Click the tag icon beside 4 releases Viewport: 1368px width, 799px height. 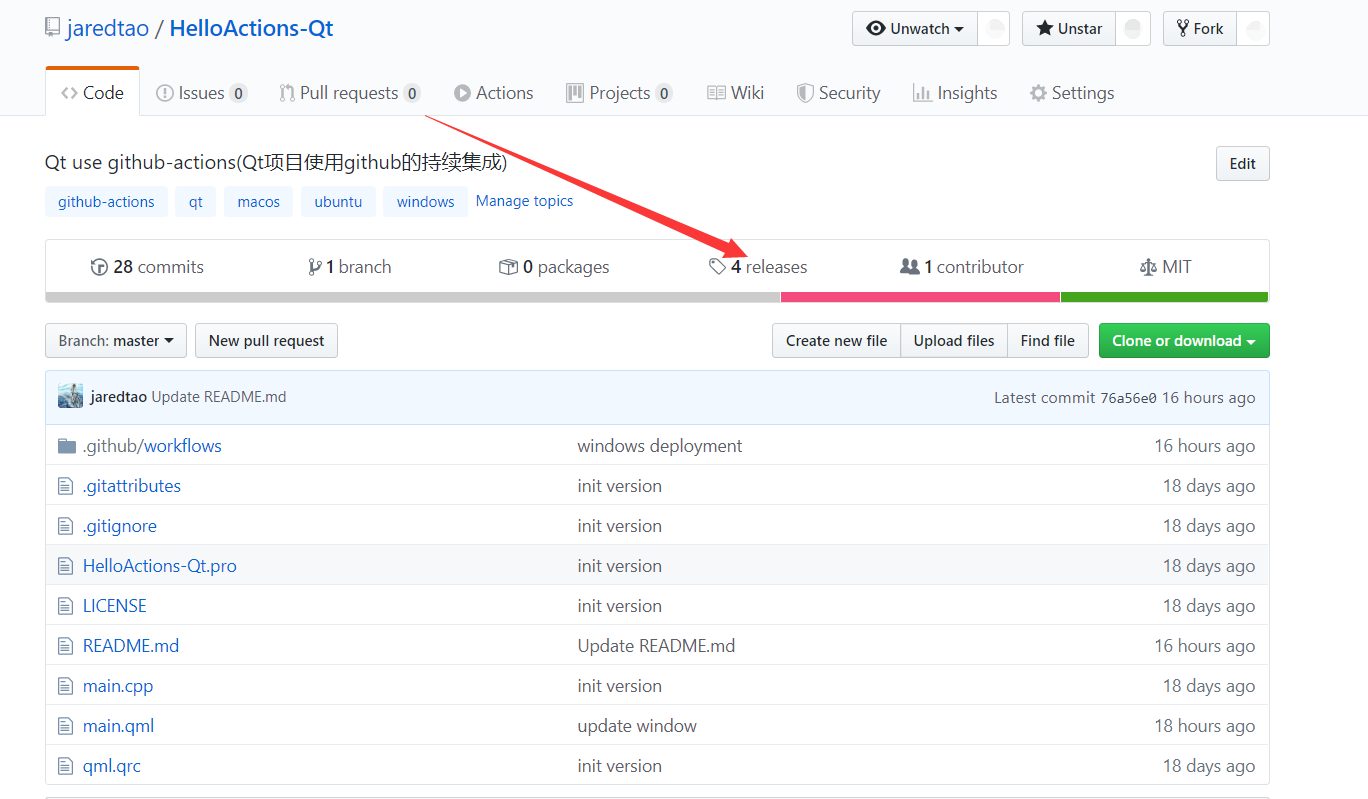(x=716, y=266)
